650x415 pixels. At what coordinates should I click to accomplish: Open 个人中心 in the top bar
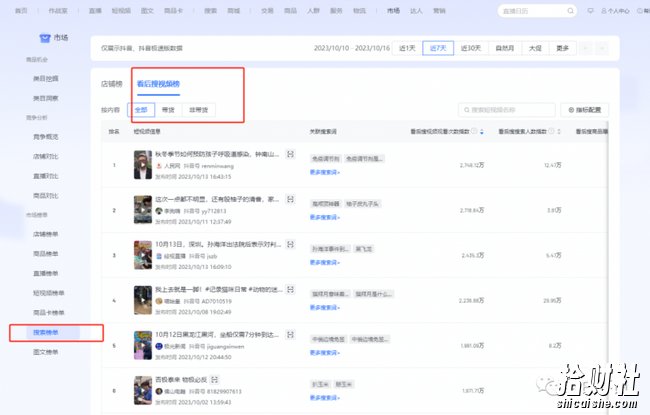click(615, 11)
